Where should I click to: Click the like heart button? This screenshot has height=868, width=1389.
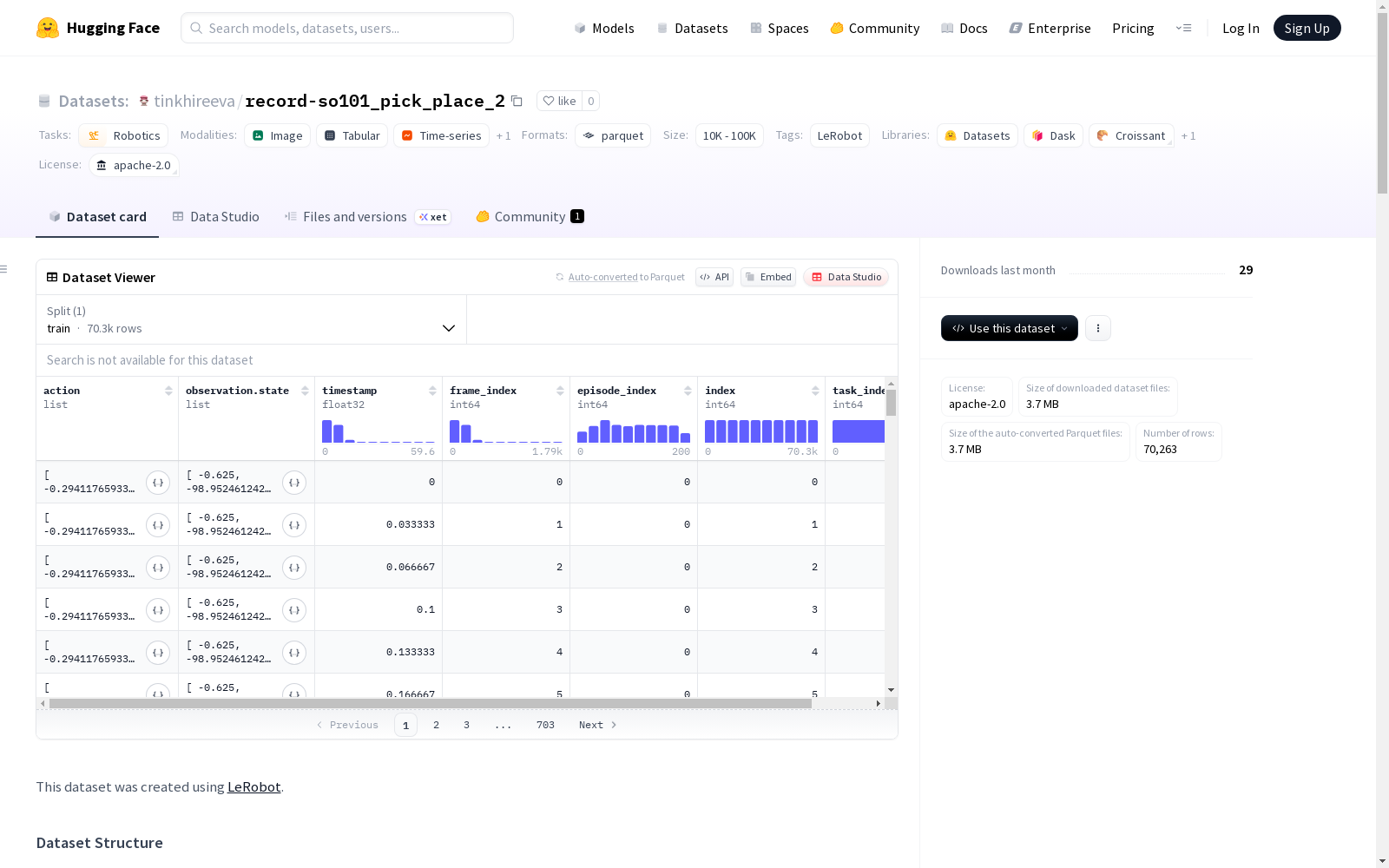[x=559, y=101]
